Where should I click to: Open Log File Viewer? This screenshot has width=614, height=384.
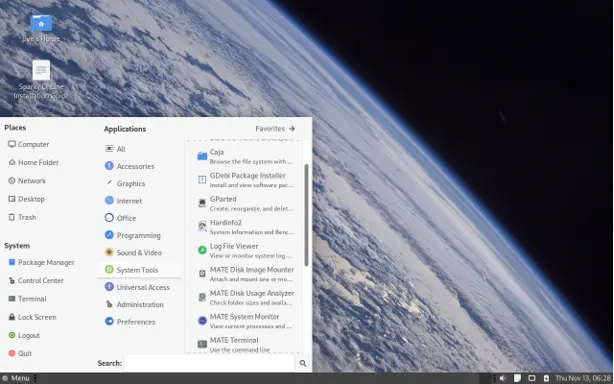point(246,250)
